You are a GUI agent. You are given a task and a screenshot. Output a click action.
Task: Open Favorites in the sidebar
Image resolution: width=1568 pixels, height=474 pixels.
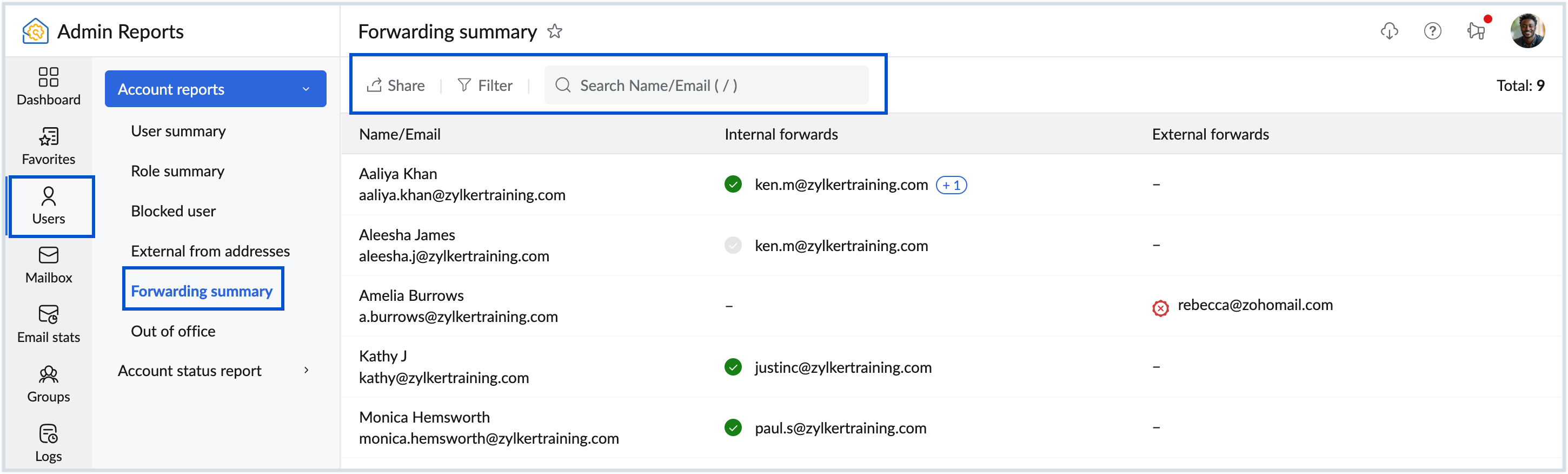49,146
